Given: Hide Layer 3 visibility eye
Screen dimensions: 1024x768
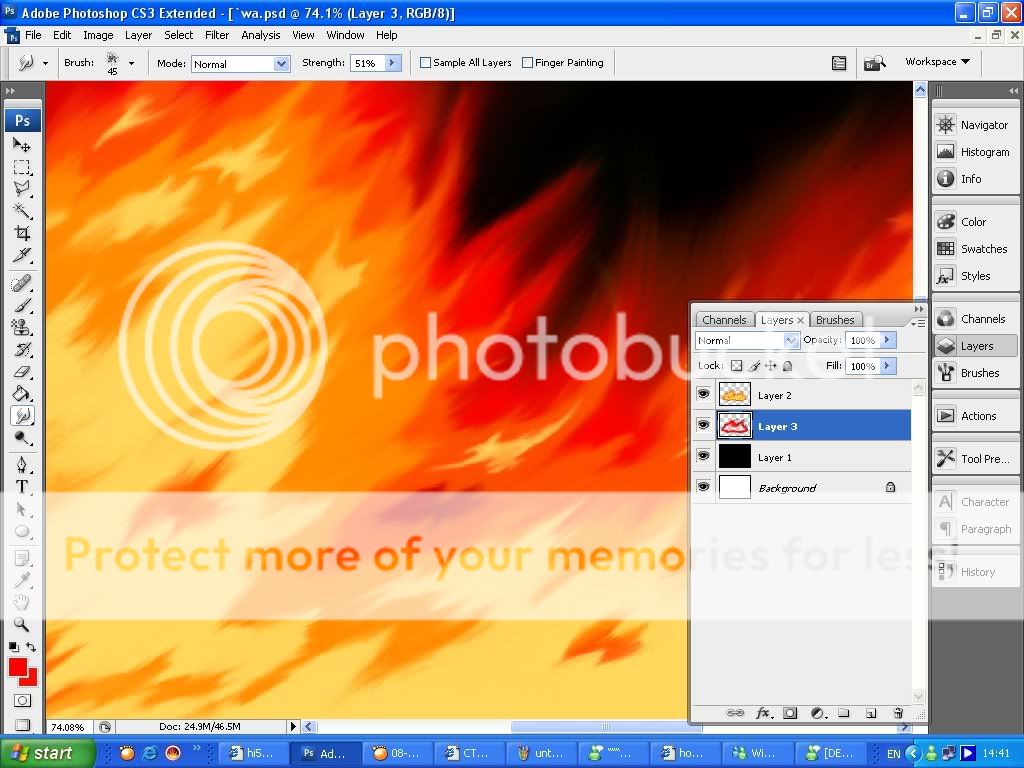Looking at the screenshot, I should [x=703, y=425].
